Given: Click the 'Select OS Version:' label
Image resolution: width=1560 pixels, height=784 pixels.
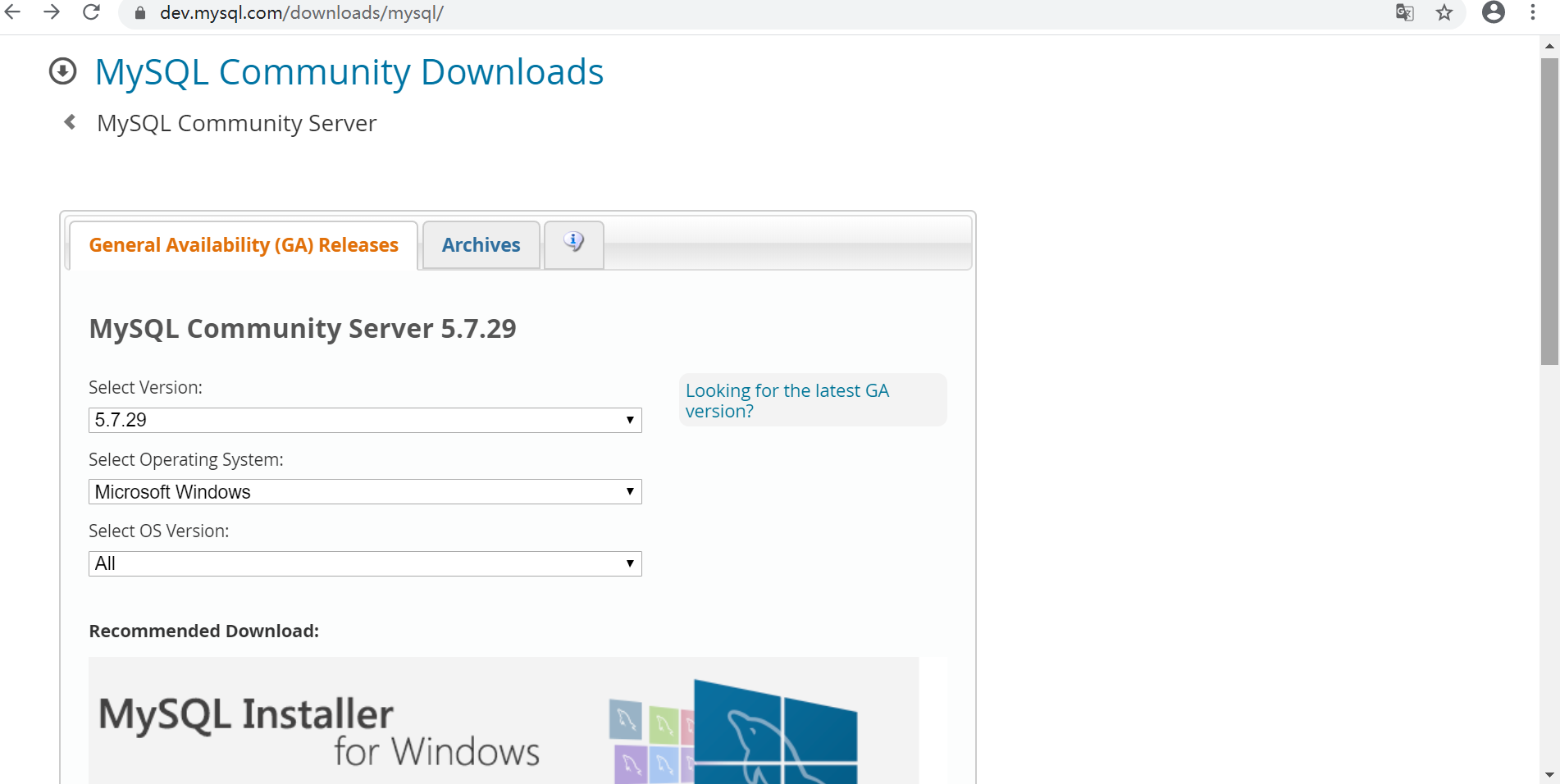Looking at the screenshot, I should pos(159,531).
